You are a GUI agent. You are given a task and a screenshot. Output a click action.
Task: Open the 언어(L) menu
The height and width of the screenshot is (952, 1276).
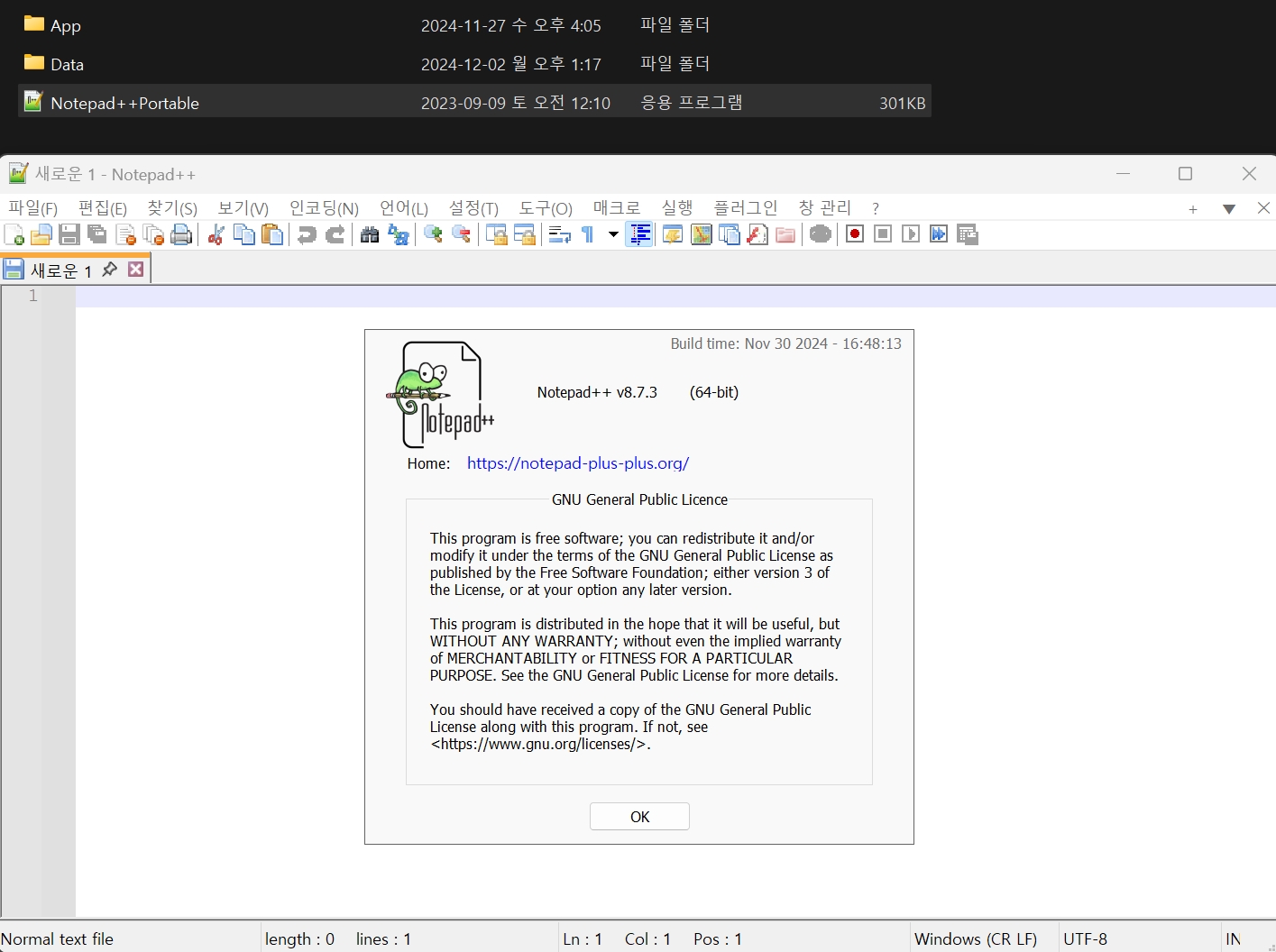(404, 208)
